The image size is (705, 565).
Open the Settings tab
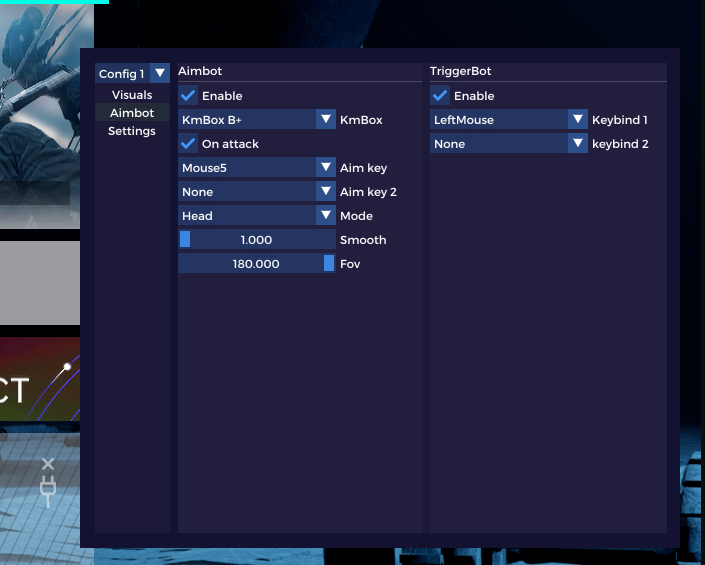[x=132, y=131]
